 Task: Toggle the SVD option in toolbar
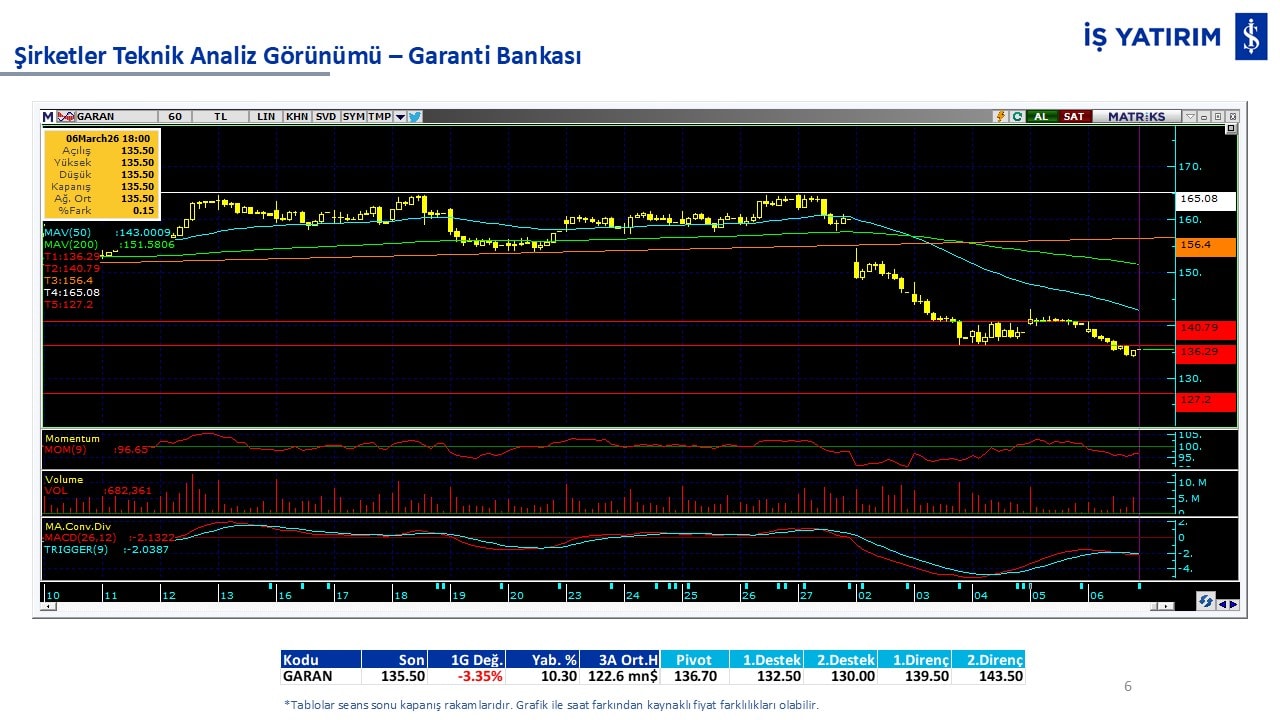click(x=326, y=117)
